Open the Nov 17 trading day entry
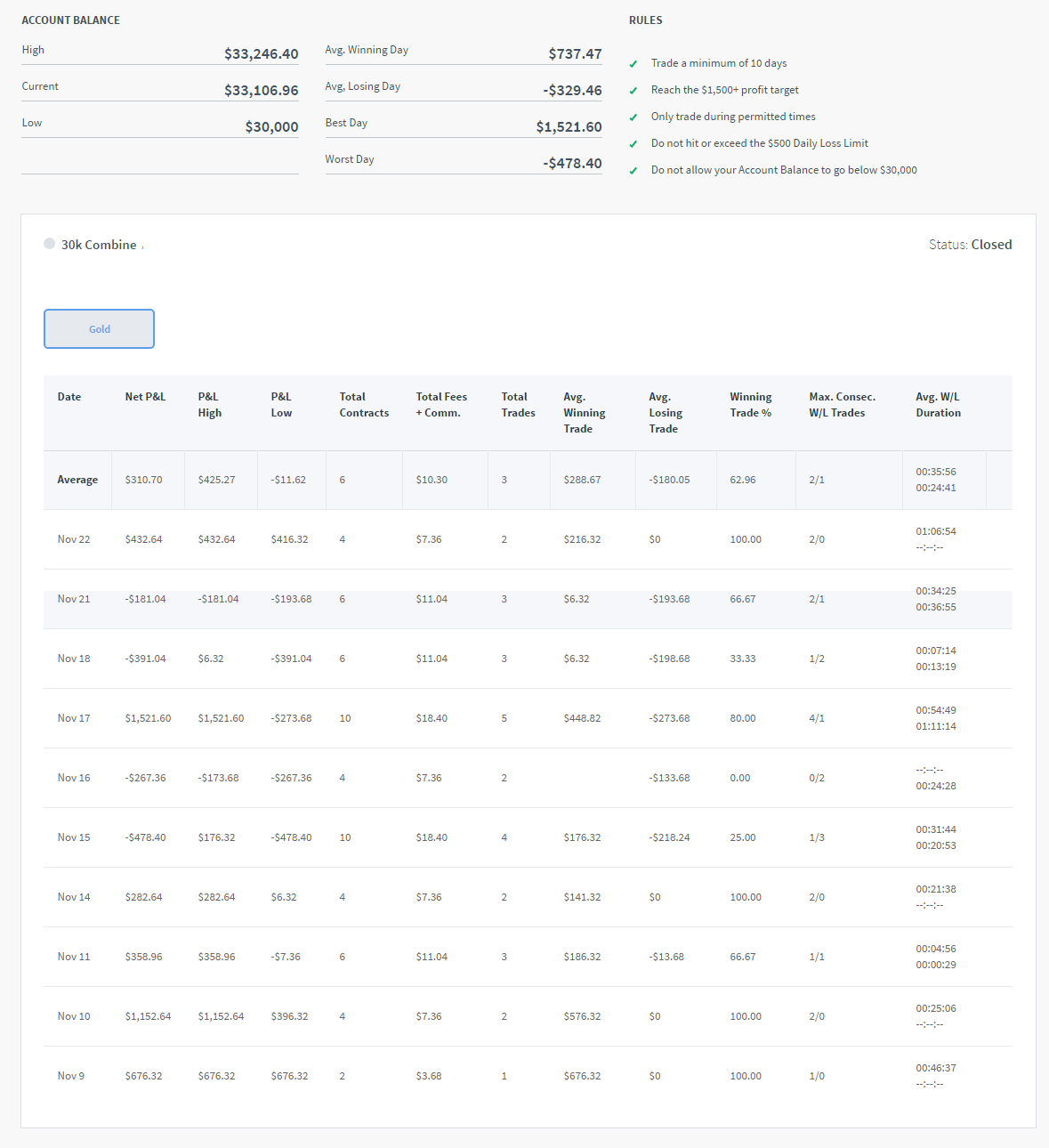 [73, 718]
